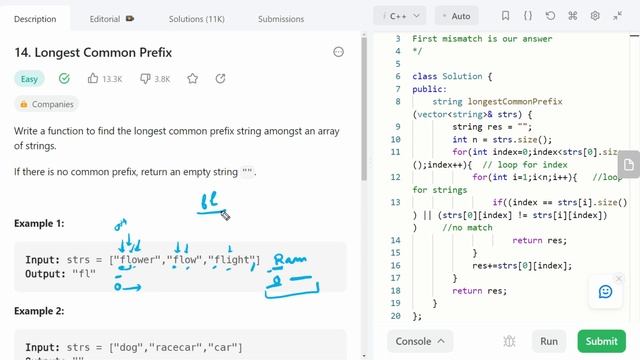Dismiss the feedback chat bubble
This screenshot has height=360, width=640.
(x=619, y=279)
